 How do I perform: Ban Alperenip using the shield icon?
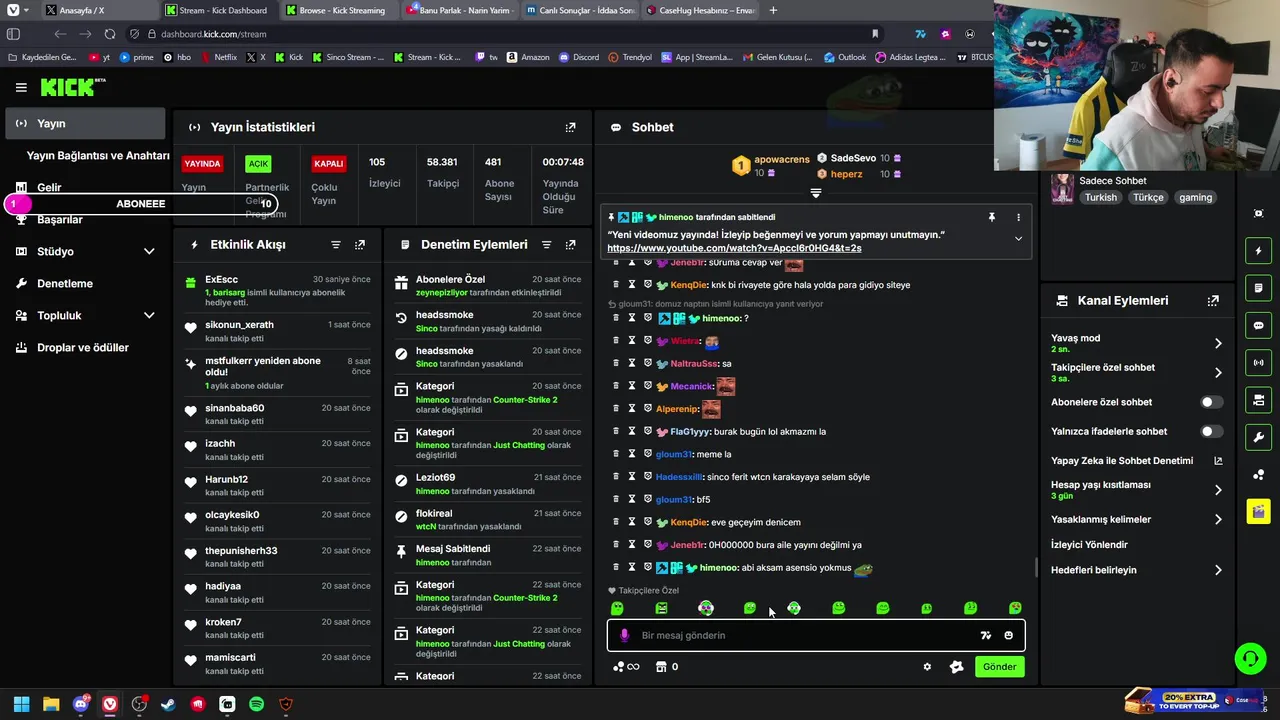[647, 409]
